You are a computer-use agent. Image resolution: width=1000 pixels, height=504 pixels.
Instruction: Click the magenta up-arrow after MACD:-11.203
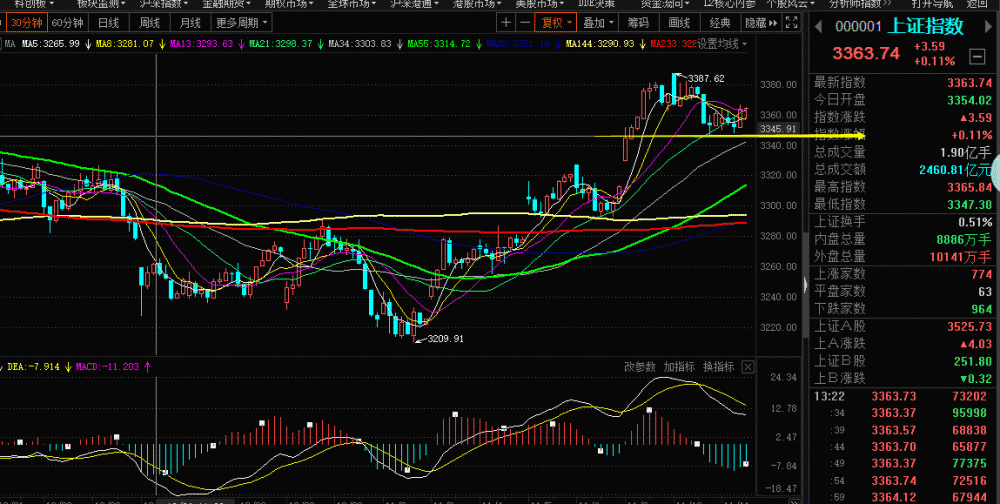147,367
